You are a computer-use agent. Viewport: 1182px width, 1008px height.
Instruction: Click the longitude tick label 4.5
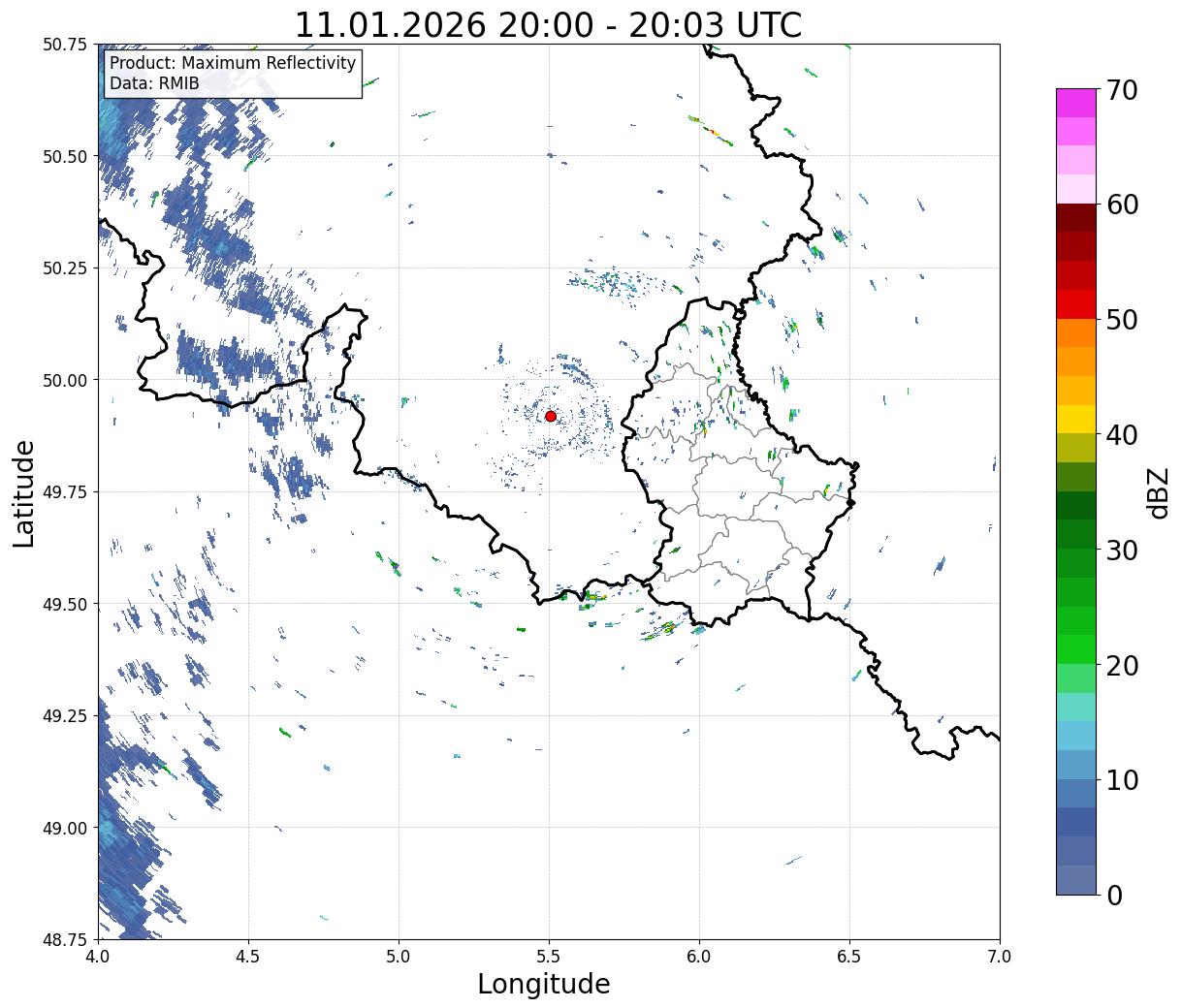tap(248, 956)
